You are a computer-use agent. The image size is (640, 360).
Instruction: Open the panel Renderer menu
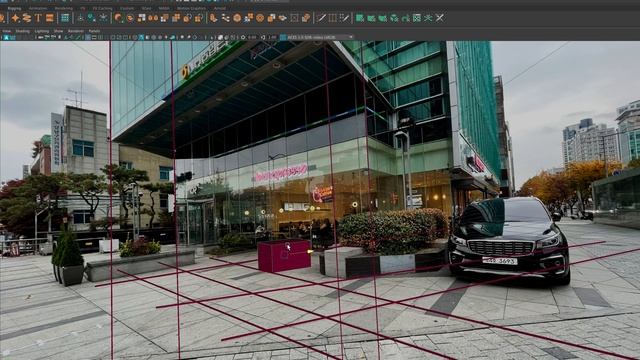click(x=76, y=31)
